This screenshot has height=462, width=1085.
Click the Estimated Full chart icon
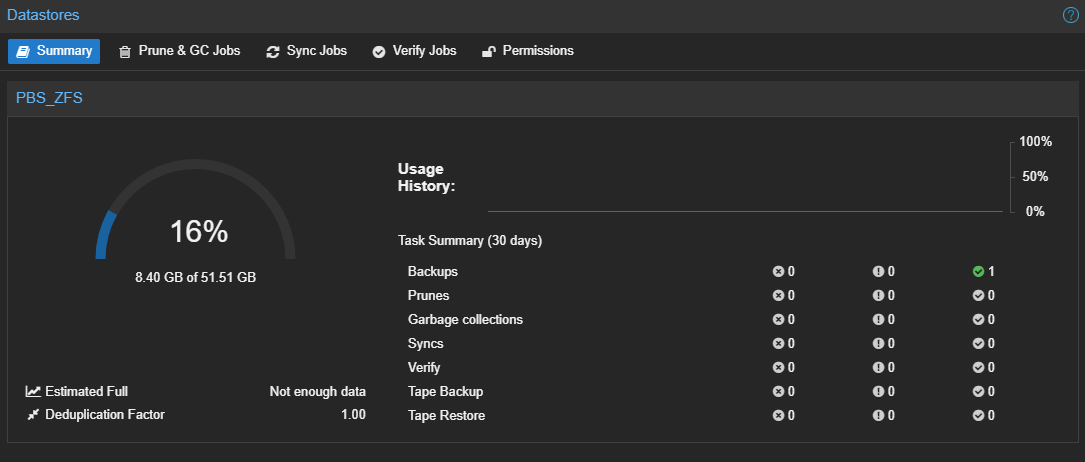click(x=34, y=391)
